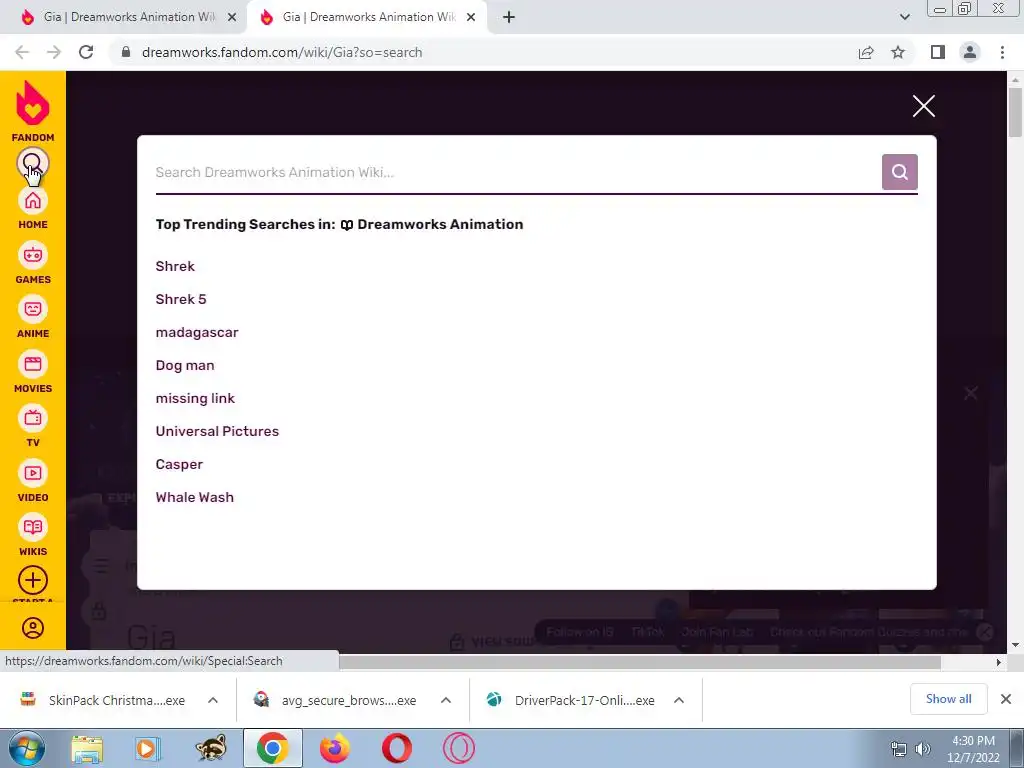
Task: Open a new browser tab
Action: tap(509, 17)
